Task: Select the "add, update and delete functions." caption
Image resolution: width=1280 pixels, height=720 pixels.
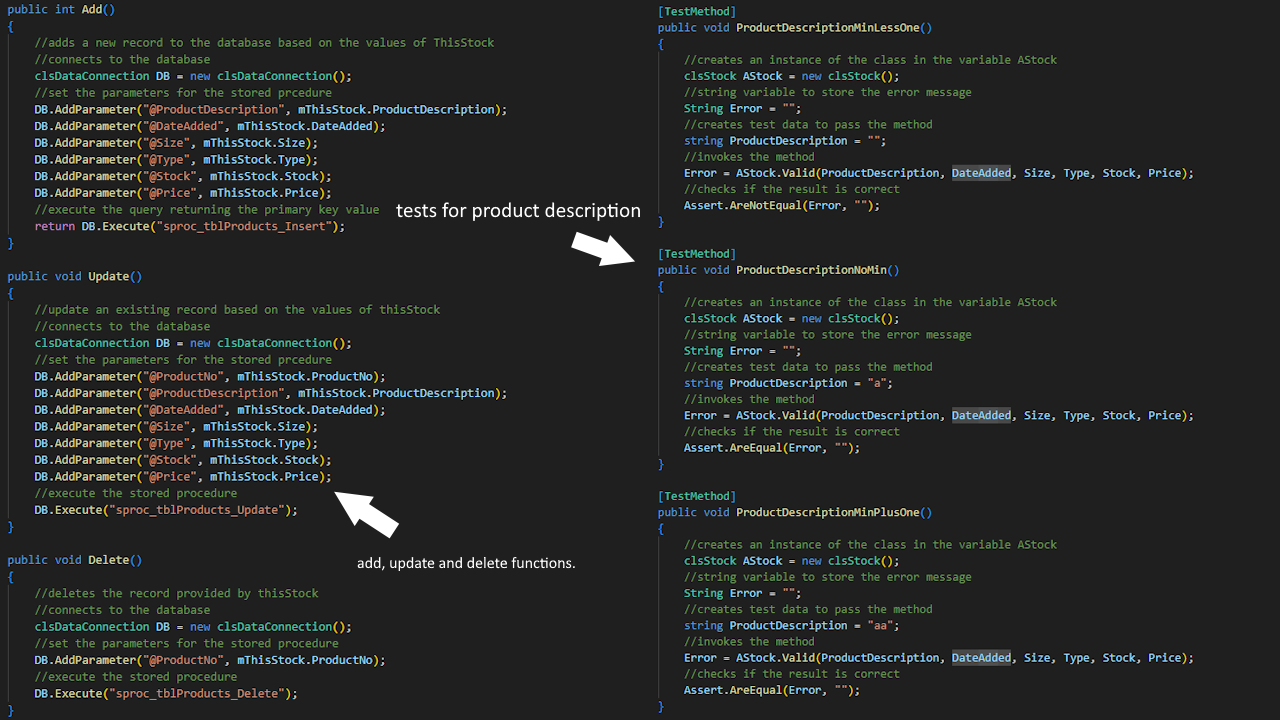Action: (x=466, y=563)
